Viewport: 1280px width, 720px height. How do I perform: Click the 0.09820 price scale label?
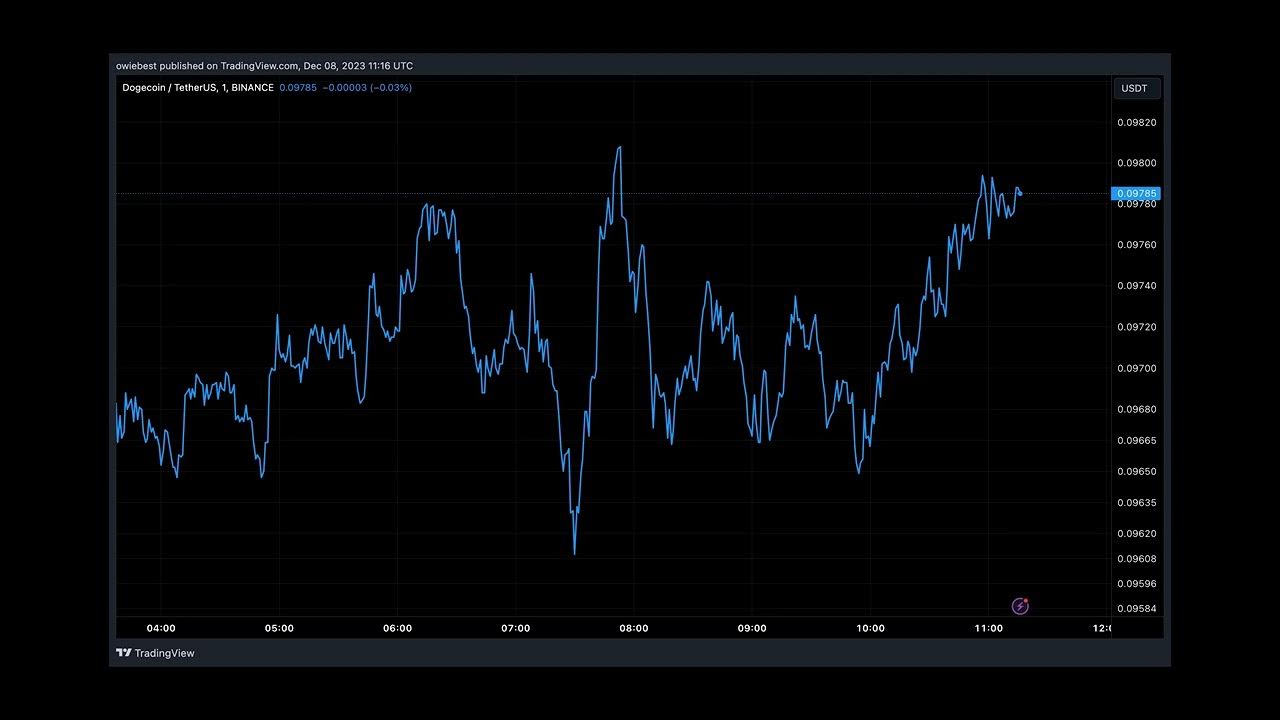(x=1136, y=123)
